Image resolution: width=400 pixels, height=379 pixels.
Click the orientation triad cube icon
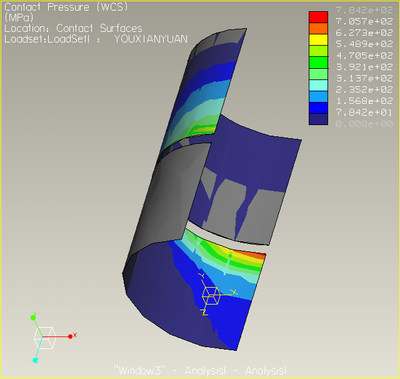[x=44, y=338]
